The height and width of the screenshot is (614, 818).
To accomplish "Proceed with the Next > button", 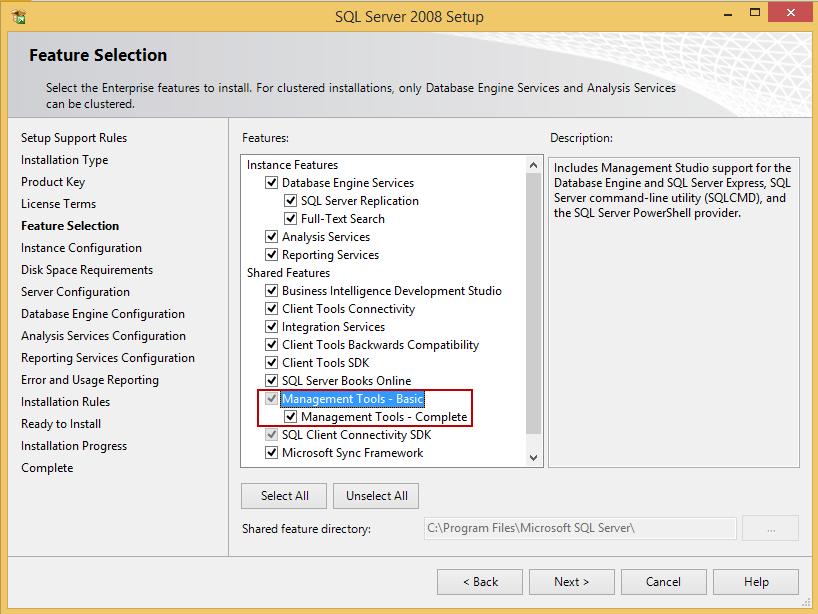I will (x=572, y=582).
